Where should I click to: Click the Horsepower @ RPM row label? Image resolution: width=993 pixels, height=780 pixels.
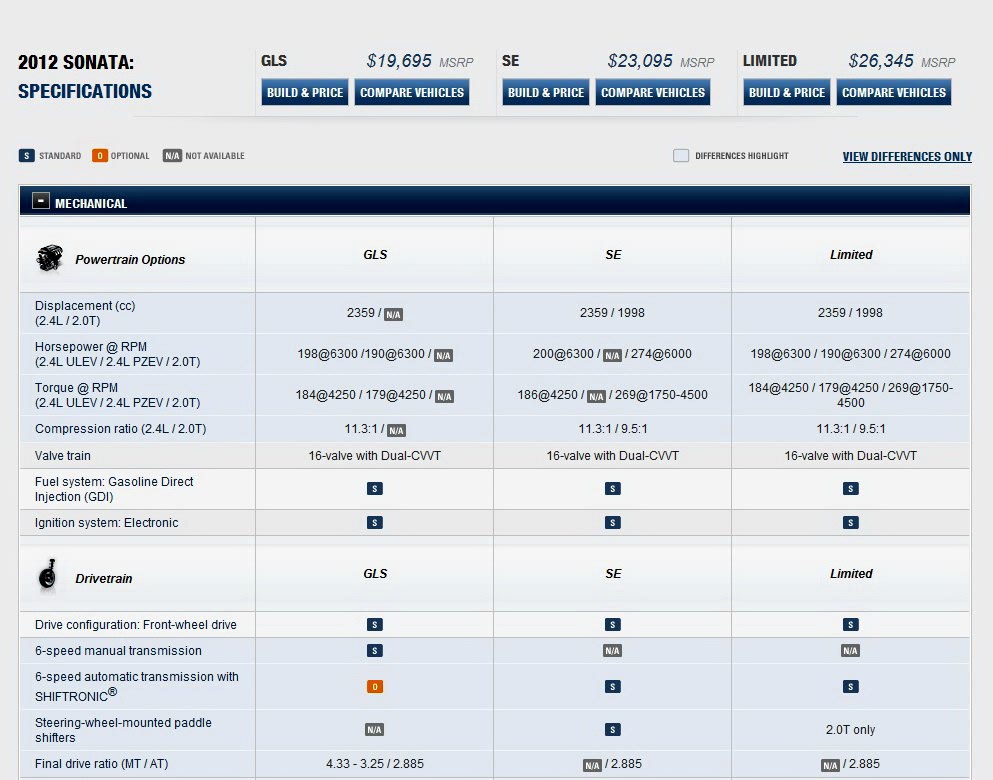click(118, 355)
